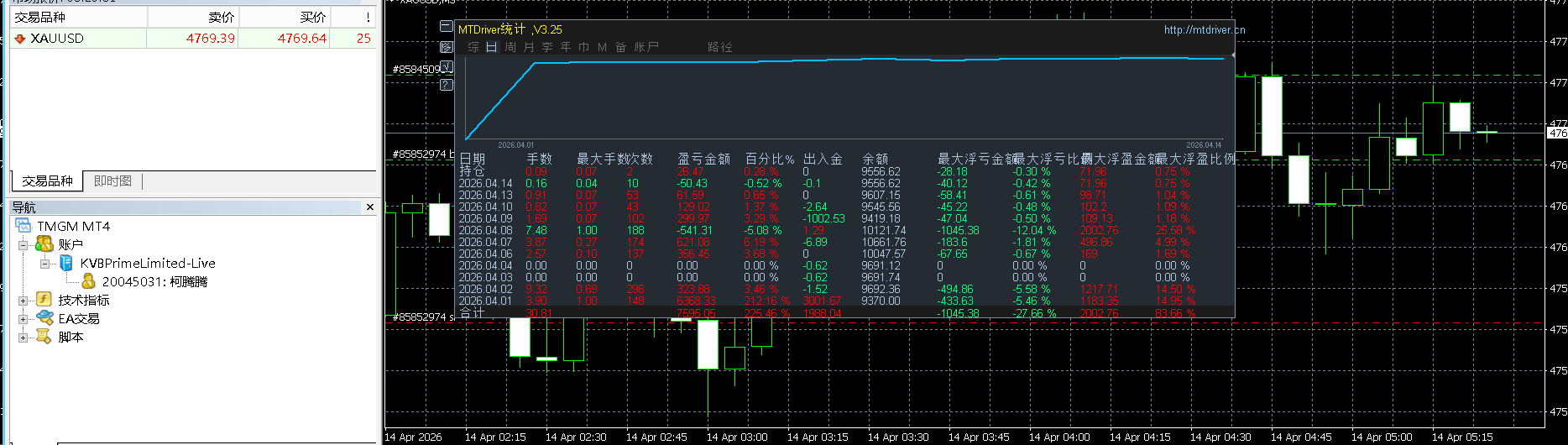
Task: Click the 路径 path button
Action: pos(720,47)
